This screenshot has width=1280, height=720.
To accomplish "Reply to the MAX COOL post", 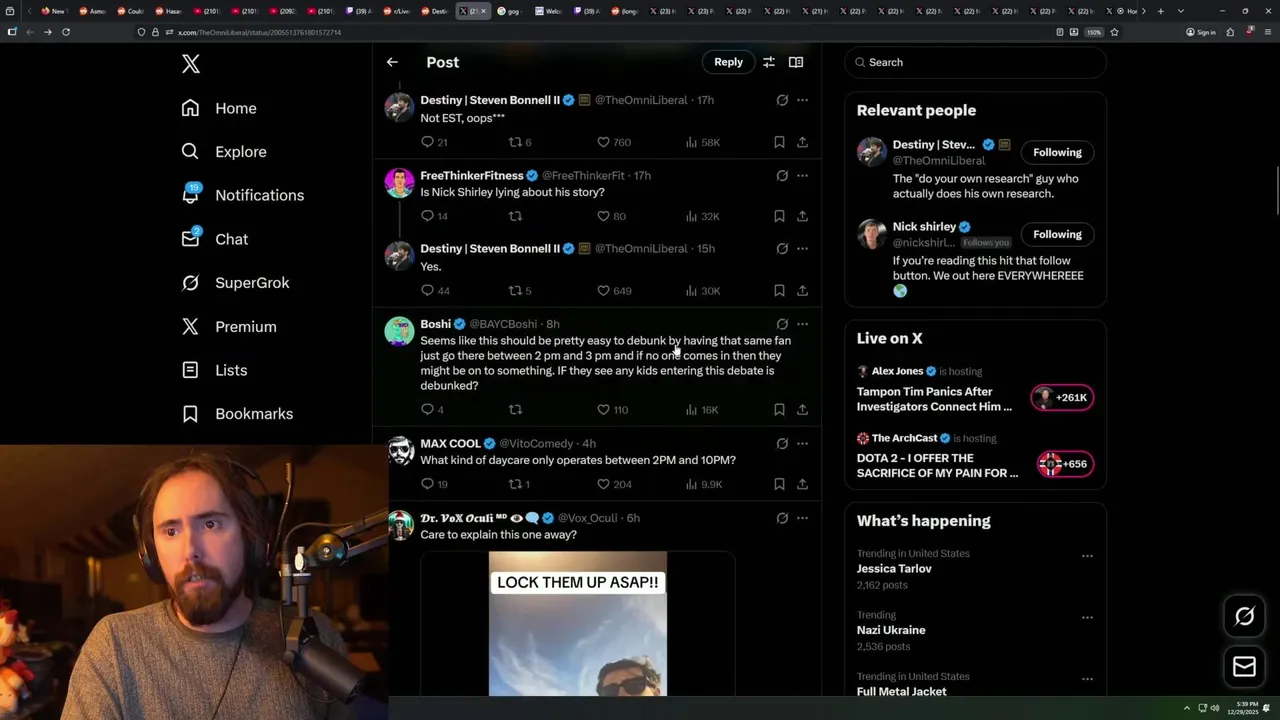I will [427, 484].
